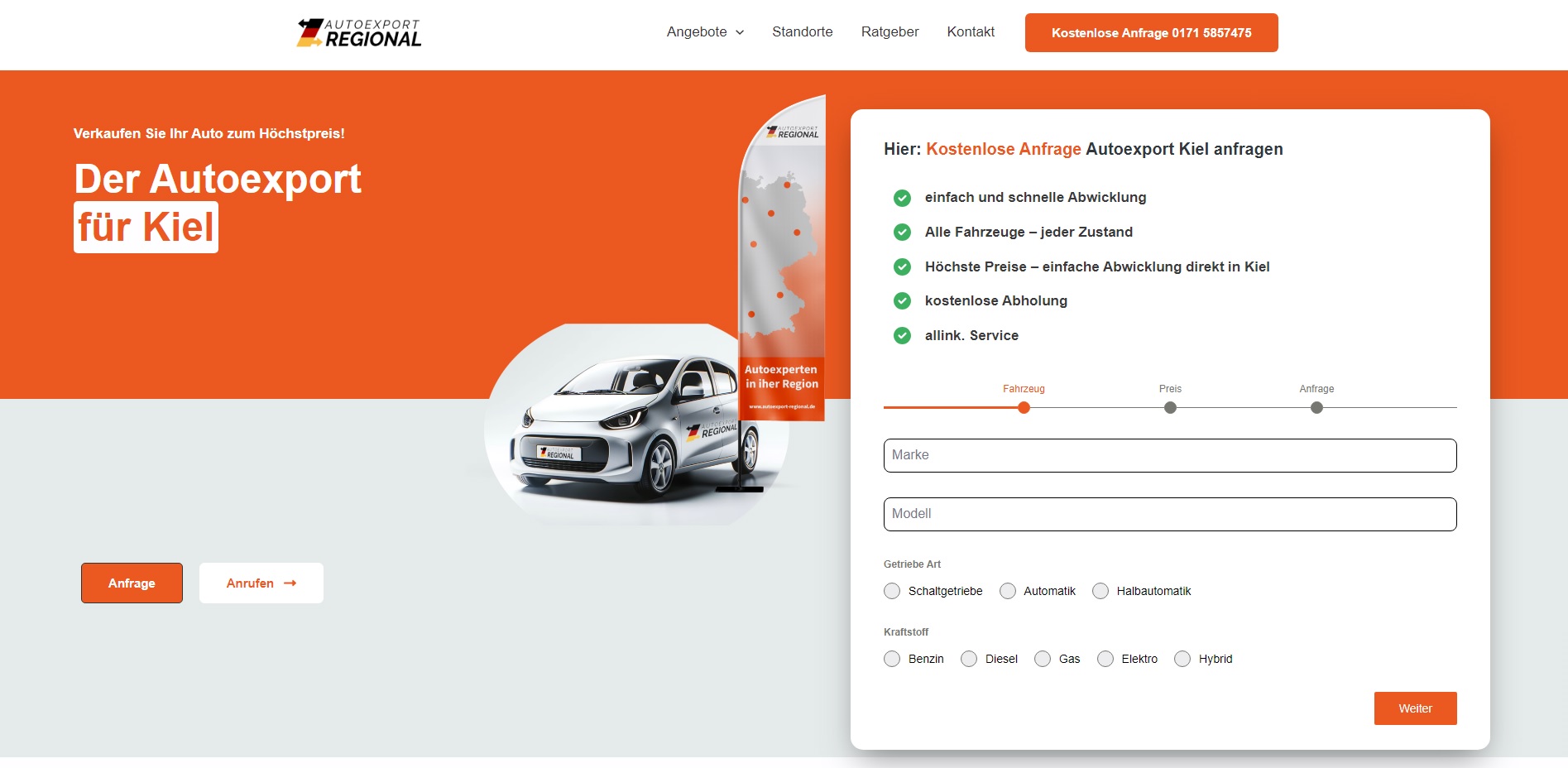This screenshot has height=768, width=1568.
Task: Click the orange Anfrage button
Action: pyautogui.click(x=131, y=583)
